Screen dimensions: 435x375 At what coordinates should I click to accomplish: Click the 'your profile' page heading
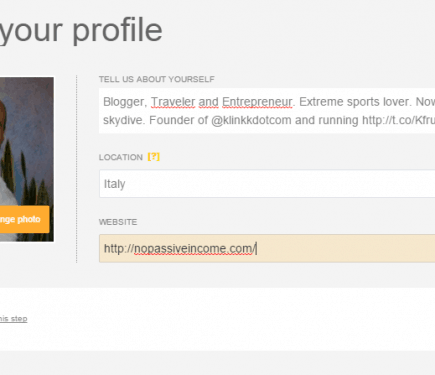click(81, 30)
